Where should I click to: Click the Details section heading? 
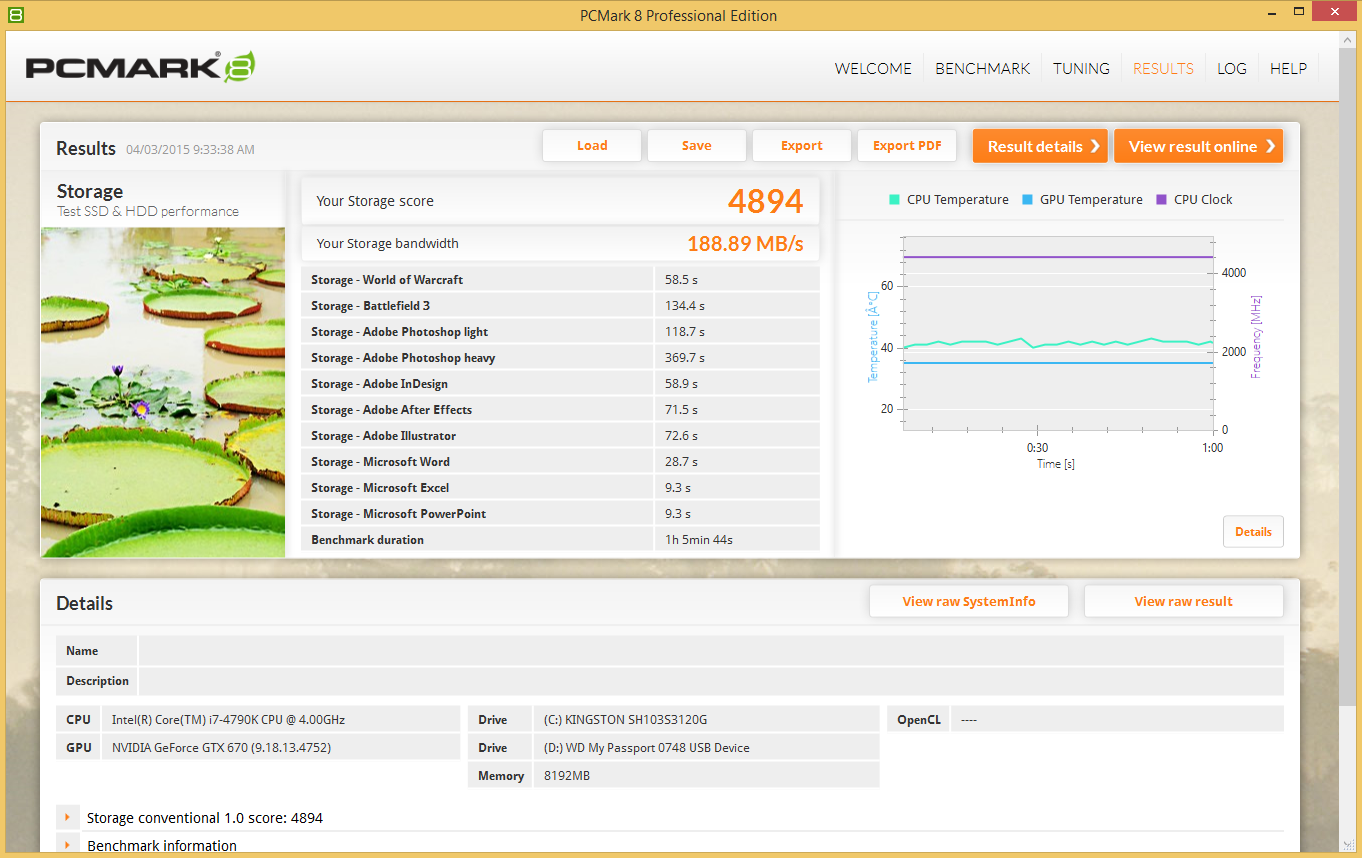(84, 603)
